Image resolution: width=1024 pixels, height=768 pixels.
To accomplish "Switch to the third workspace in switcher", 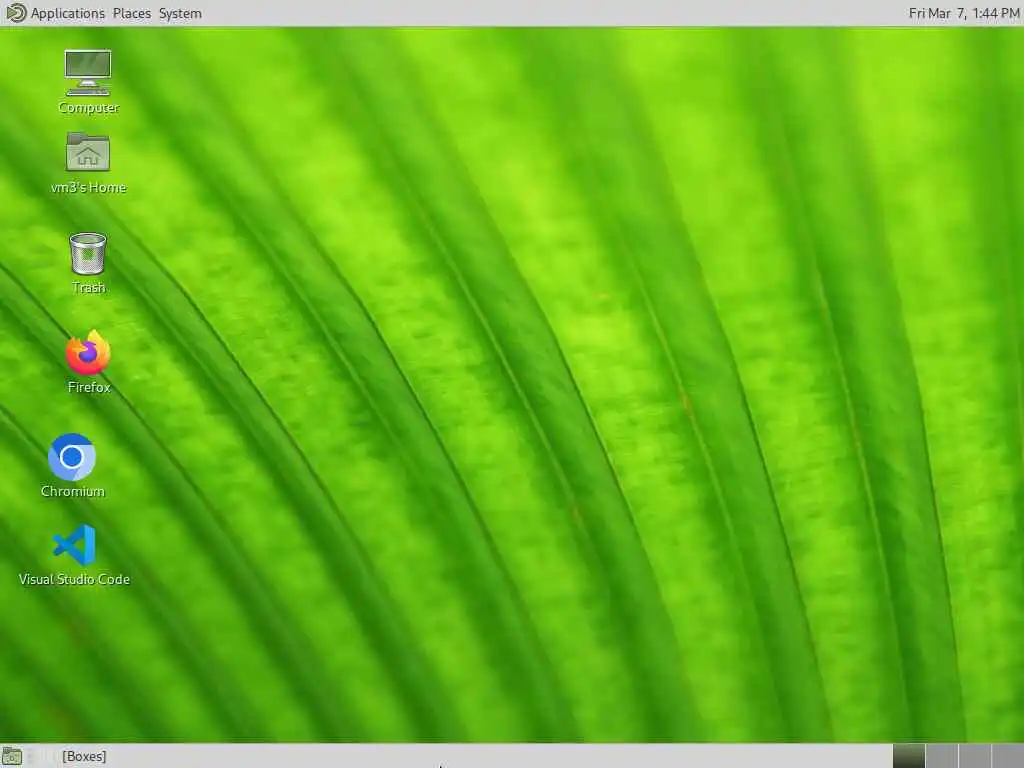I will click(974, 756).
